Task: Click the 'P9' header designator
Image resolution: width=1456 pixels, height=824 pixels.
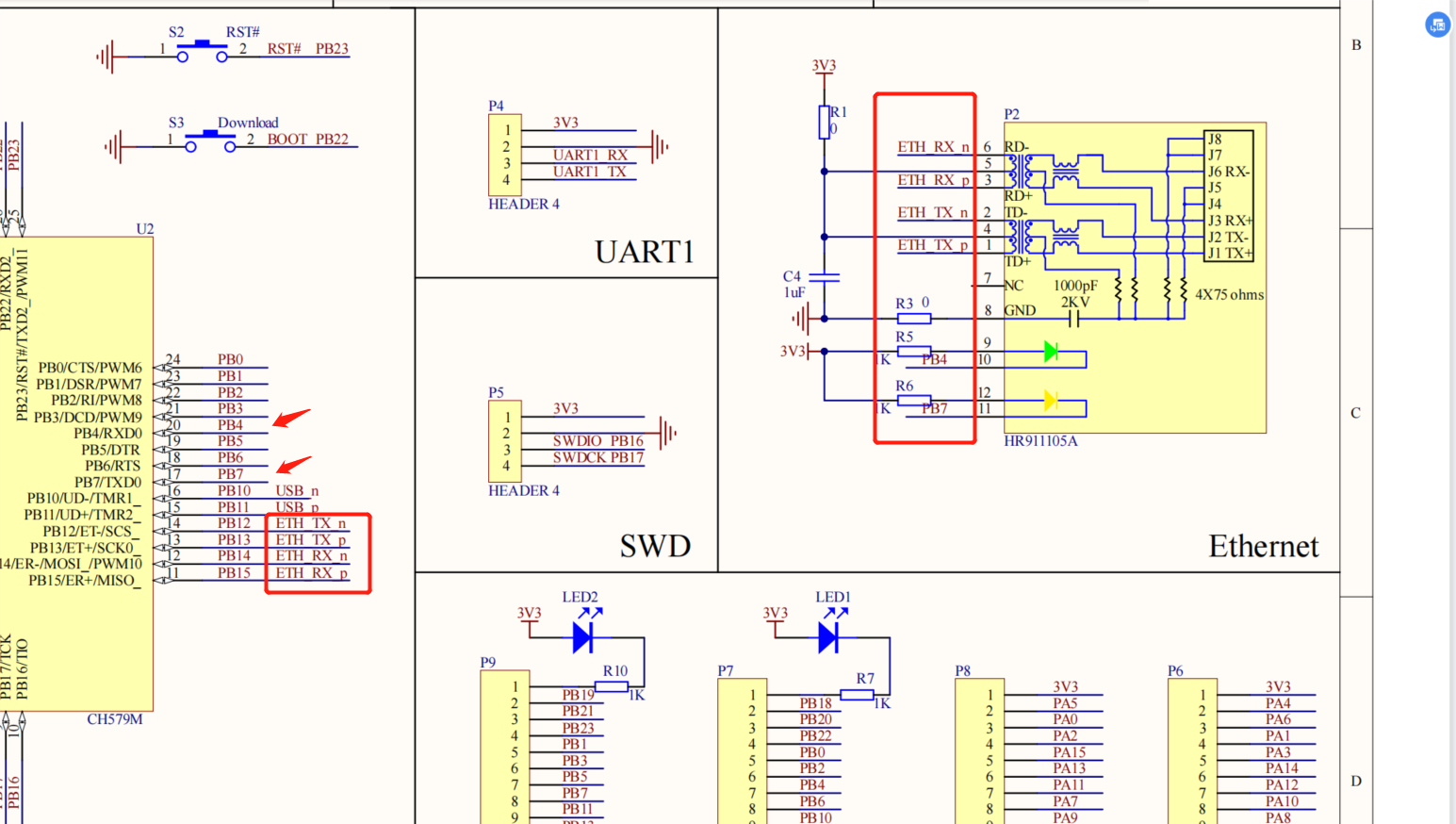Action: [x=487, y=663]
